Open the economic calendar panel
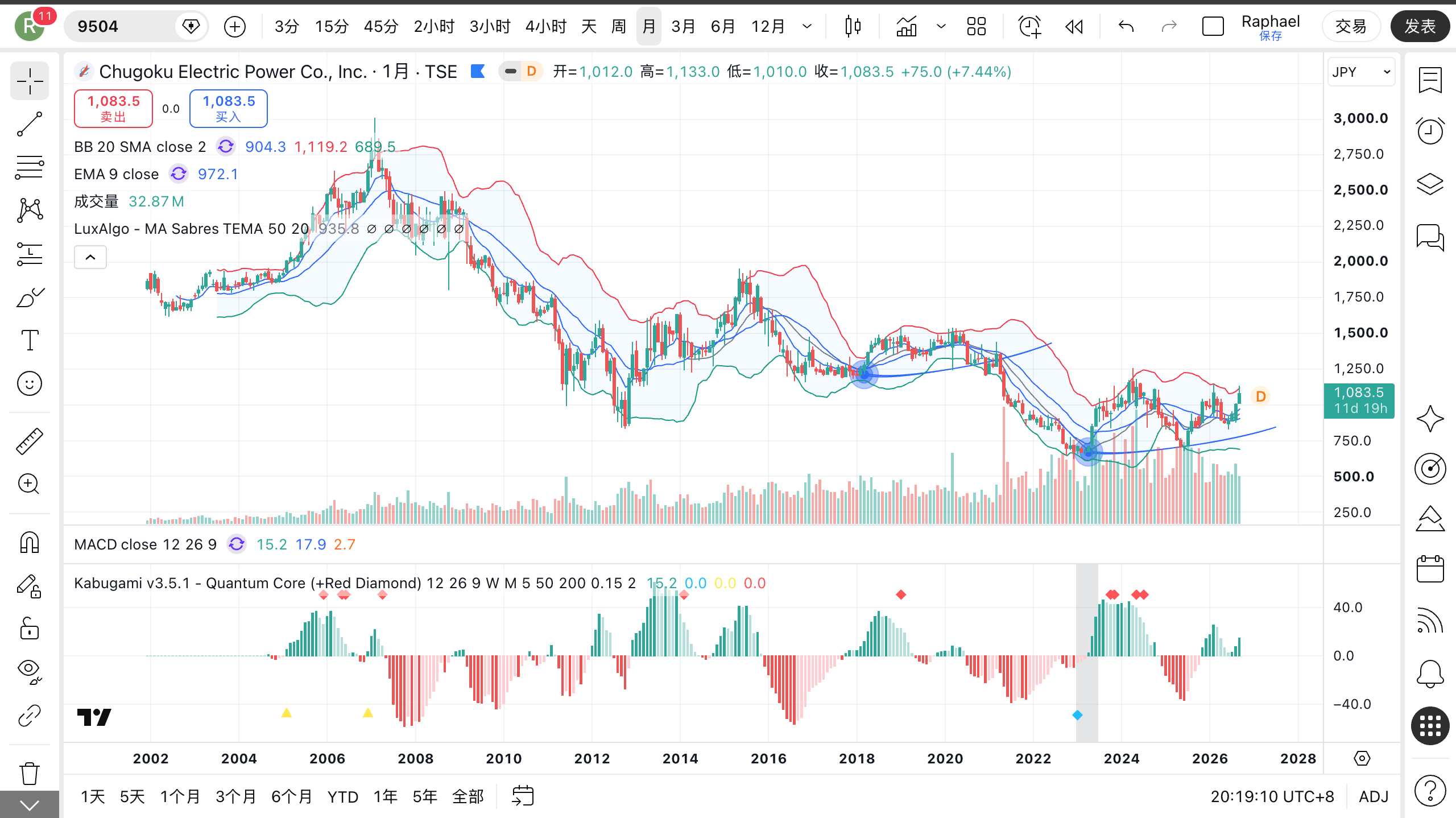This screenshot has height=818, width=1456. pyautogui.click(x=1430, y=569)
